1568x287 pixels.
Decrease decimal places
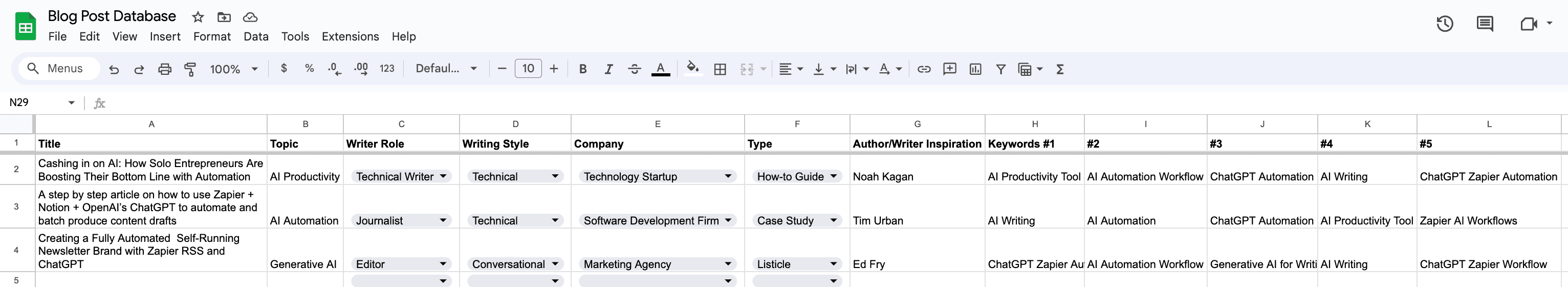click(335, 68)
